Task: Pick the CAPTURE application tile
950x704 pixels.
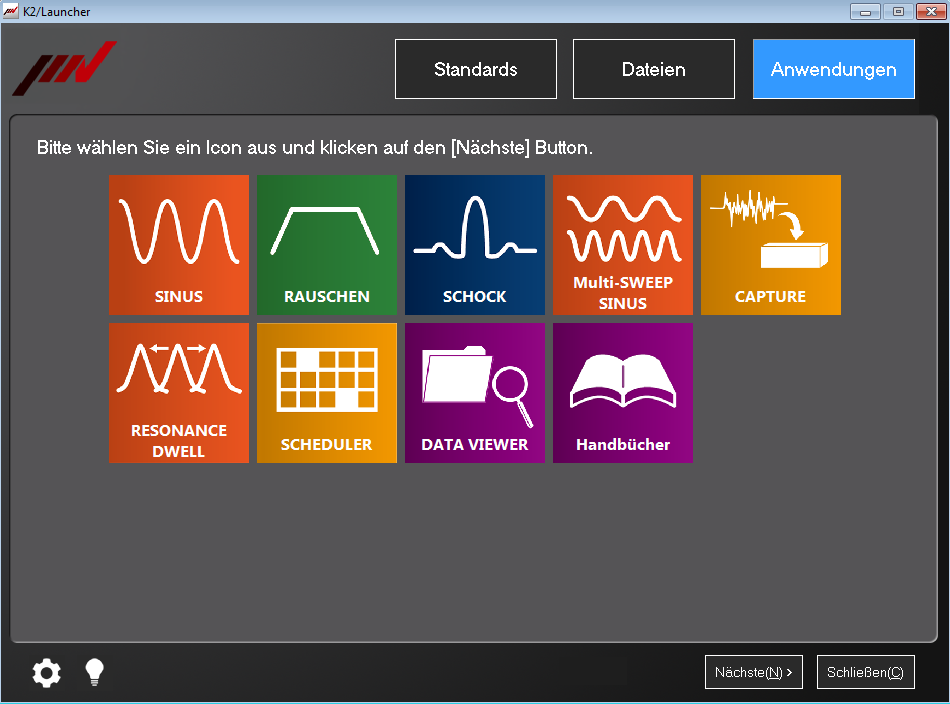Action: (771, 245)
